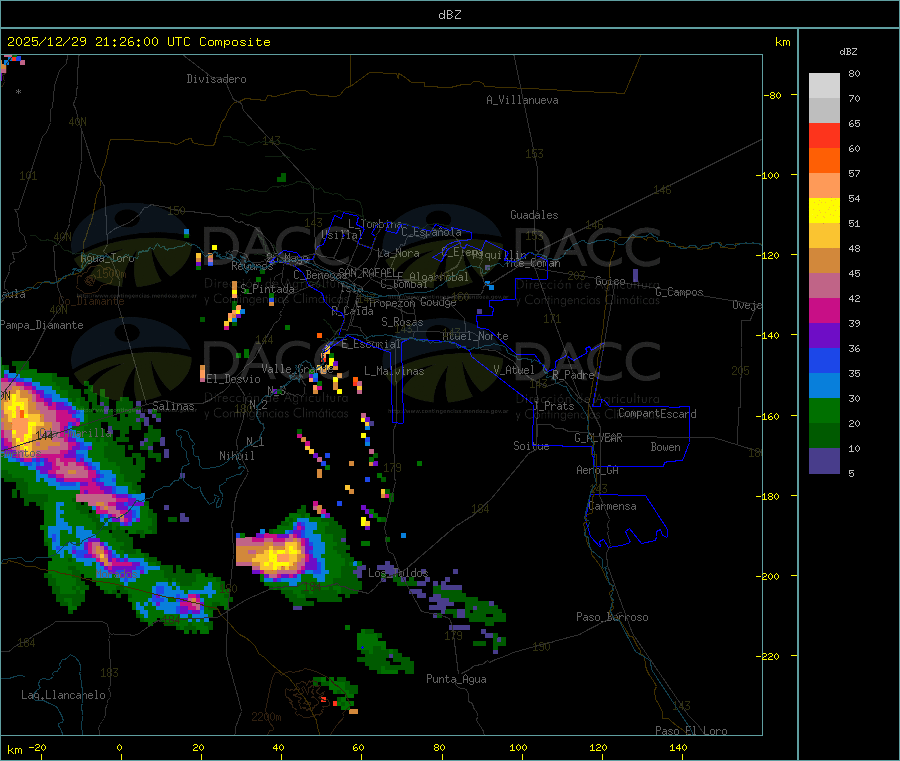Image resolution: width=900 pixels, height=761 pixels.
Task: Click the Pampa_Diamante map label
Action: pos(42,325)
